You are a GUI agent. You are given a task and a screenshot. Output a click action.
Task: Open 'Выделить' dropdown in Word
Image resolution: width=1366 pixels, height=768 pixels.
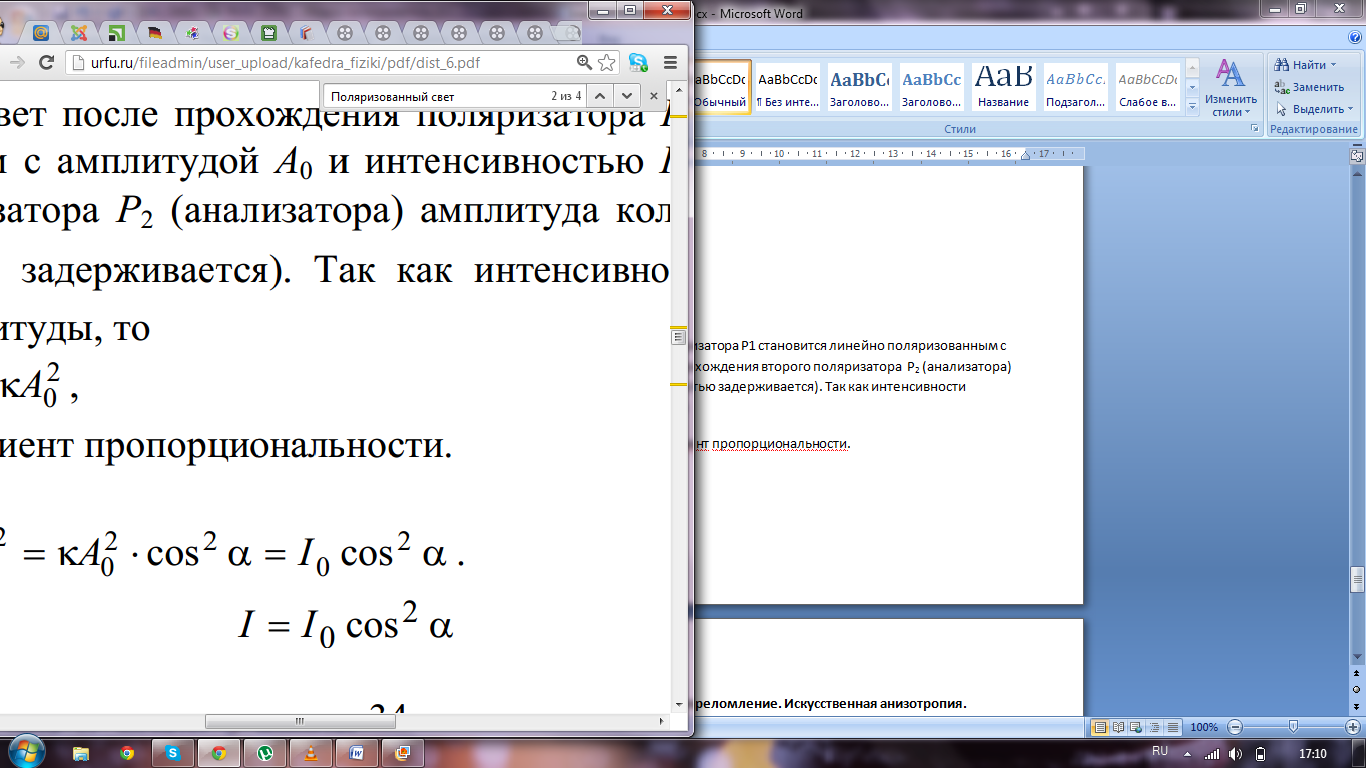click(1314, 109)
